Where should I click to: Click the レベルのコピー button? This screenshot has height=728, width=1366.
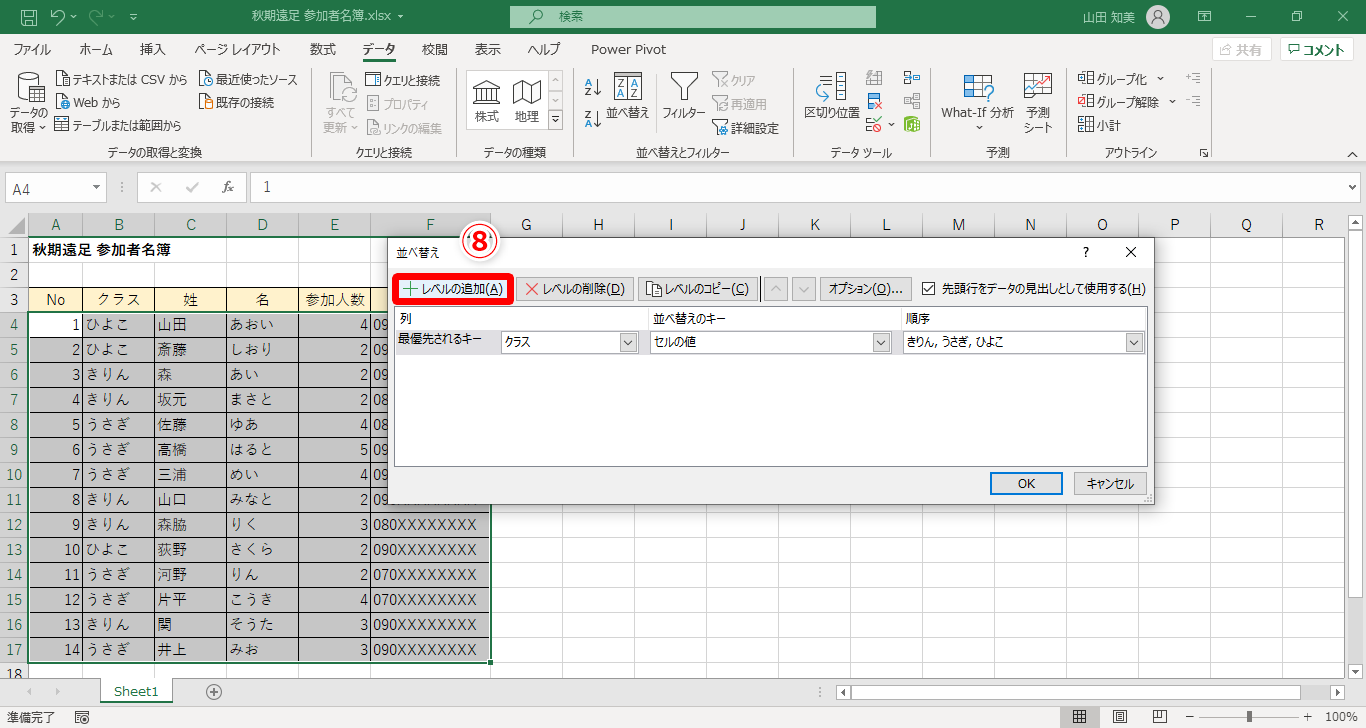697,289
